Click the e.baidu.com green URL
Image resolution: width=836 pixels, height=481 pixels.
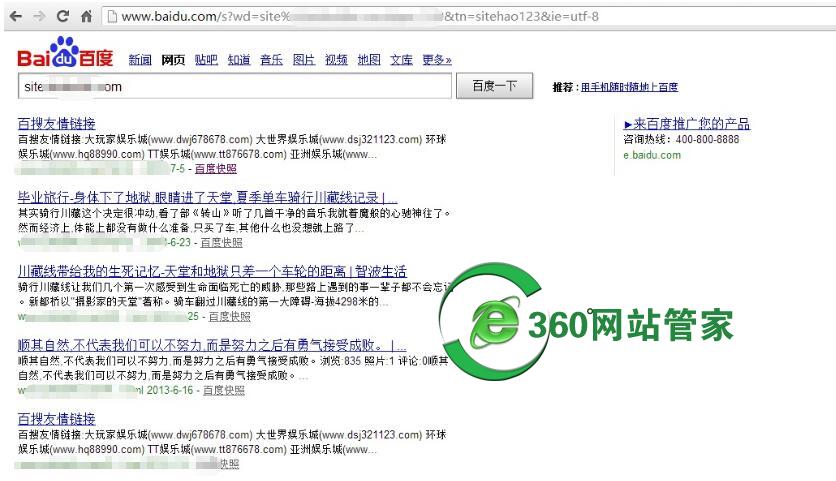point(652,155)
